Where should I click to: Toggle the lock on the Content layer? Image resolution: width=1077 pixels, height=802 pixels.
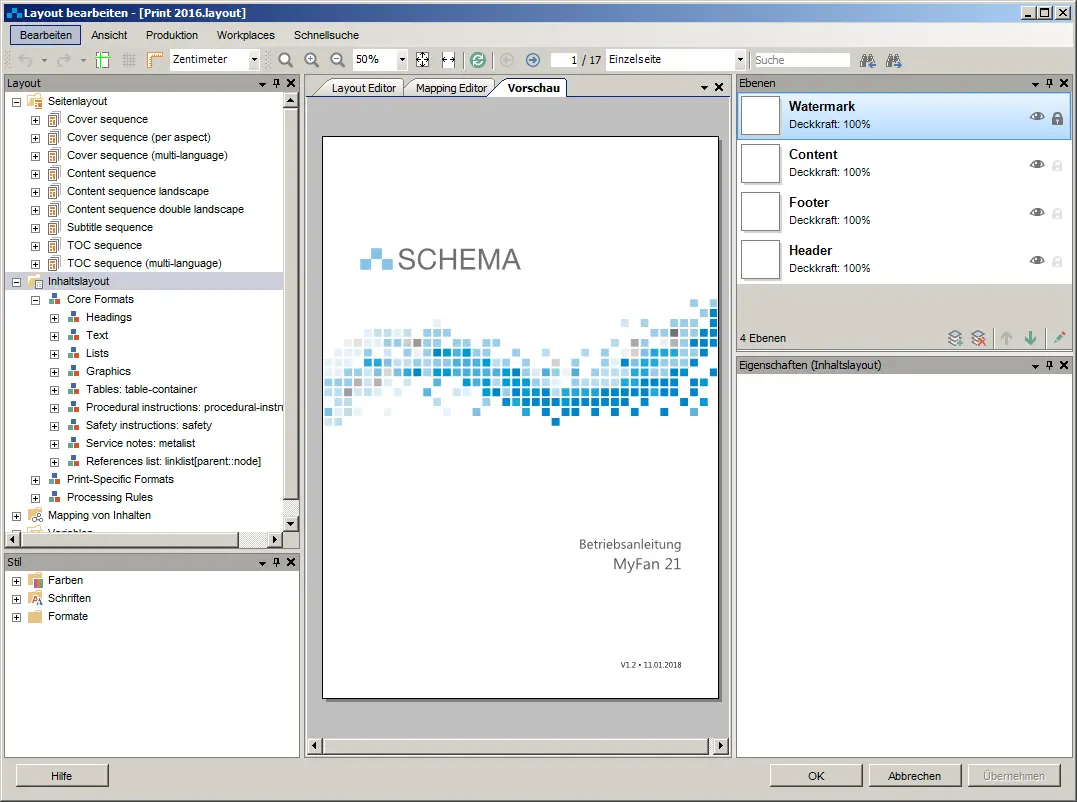click(1057, 165)
